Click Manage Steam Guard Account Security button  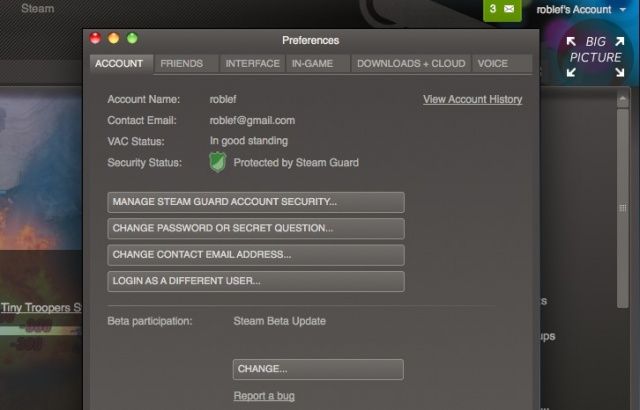255,202
